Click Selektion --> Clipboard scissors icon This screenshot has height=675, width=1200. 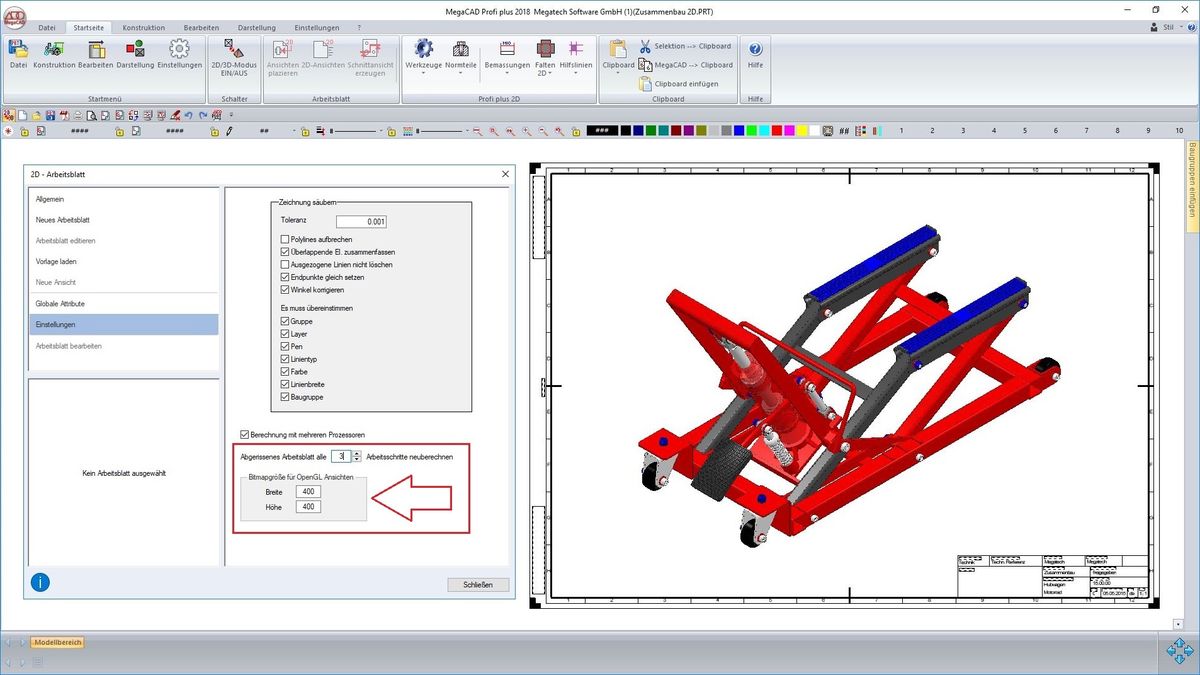646,46
